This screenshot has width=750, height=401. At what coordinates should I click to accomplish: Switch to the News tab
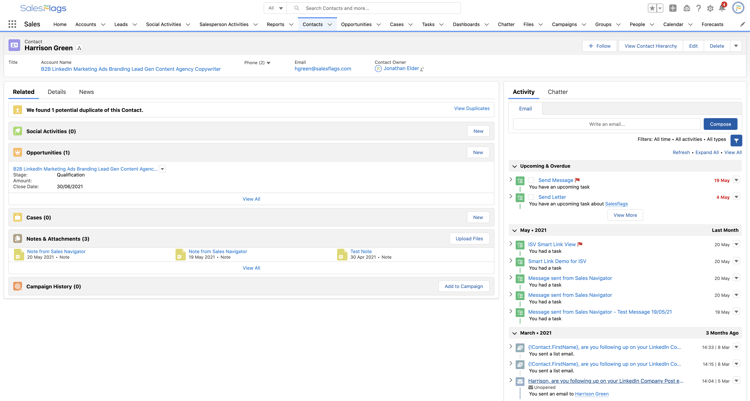coord(86,92)
